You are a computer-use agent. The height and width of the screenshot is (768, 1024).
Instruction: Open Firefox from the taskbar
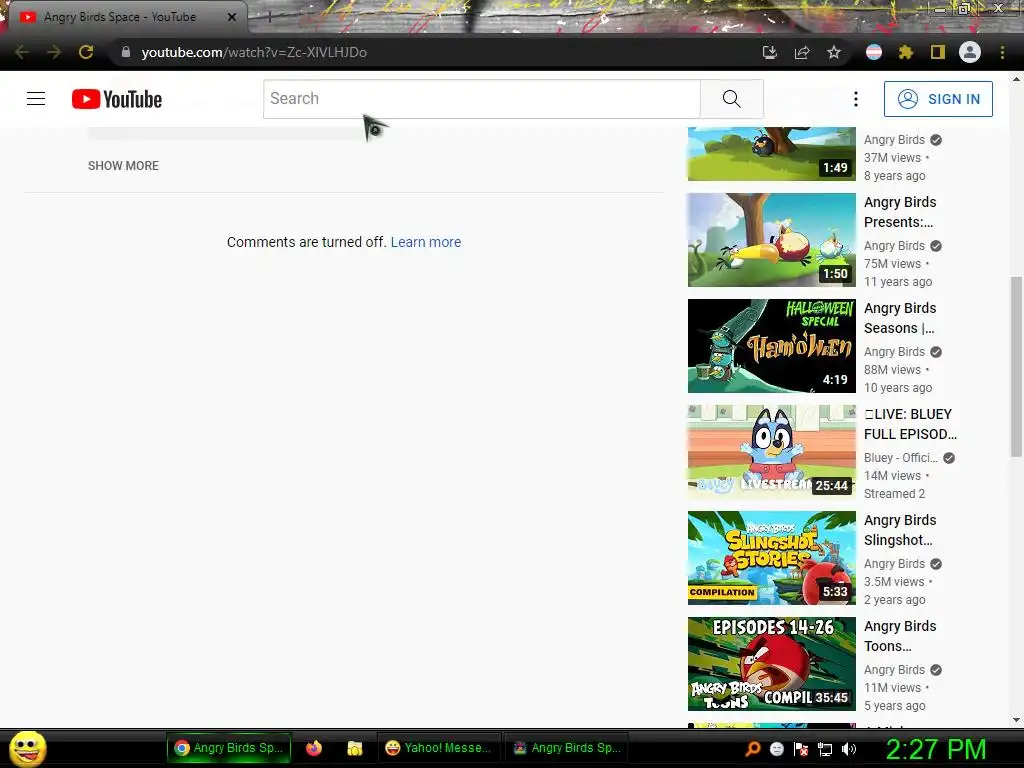tap(313, 748)
